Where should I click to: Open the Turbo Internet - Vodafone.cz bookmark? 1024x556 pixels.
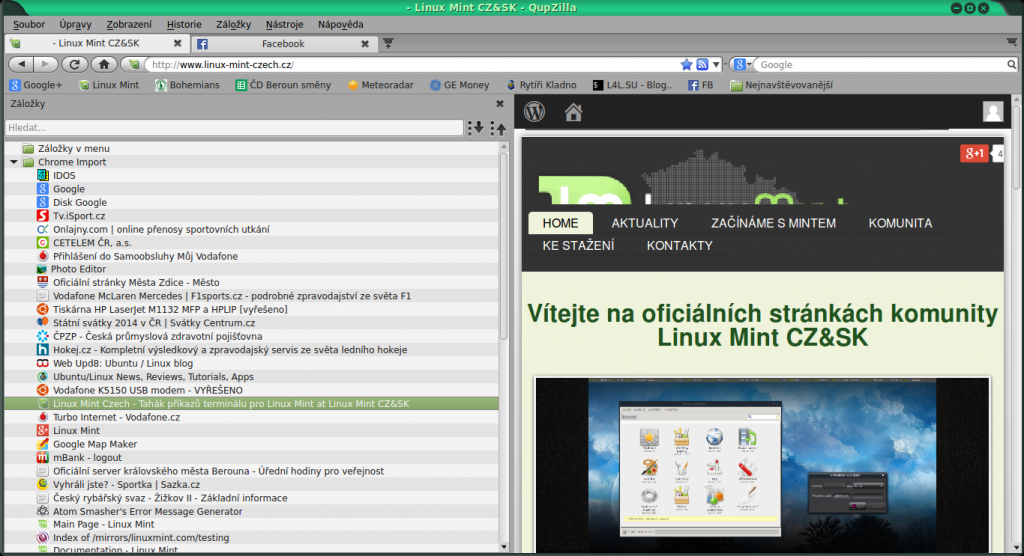pos(108,417)
